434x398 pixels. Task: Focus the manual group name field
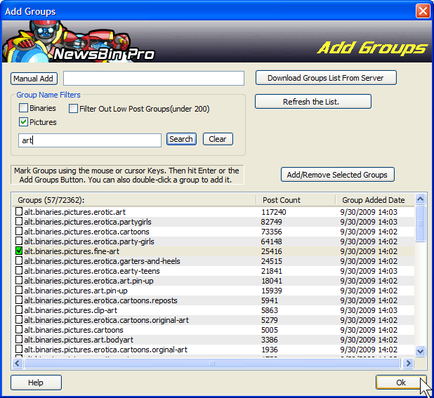click(x=154, y=79)
